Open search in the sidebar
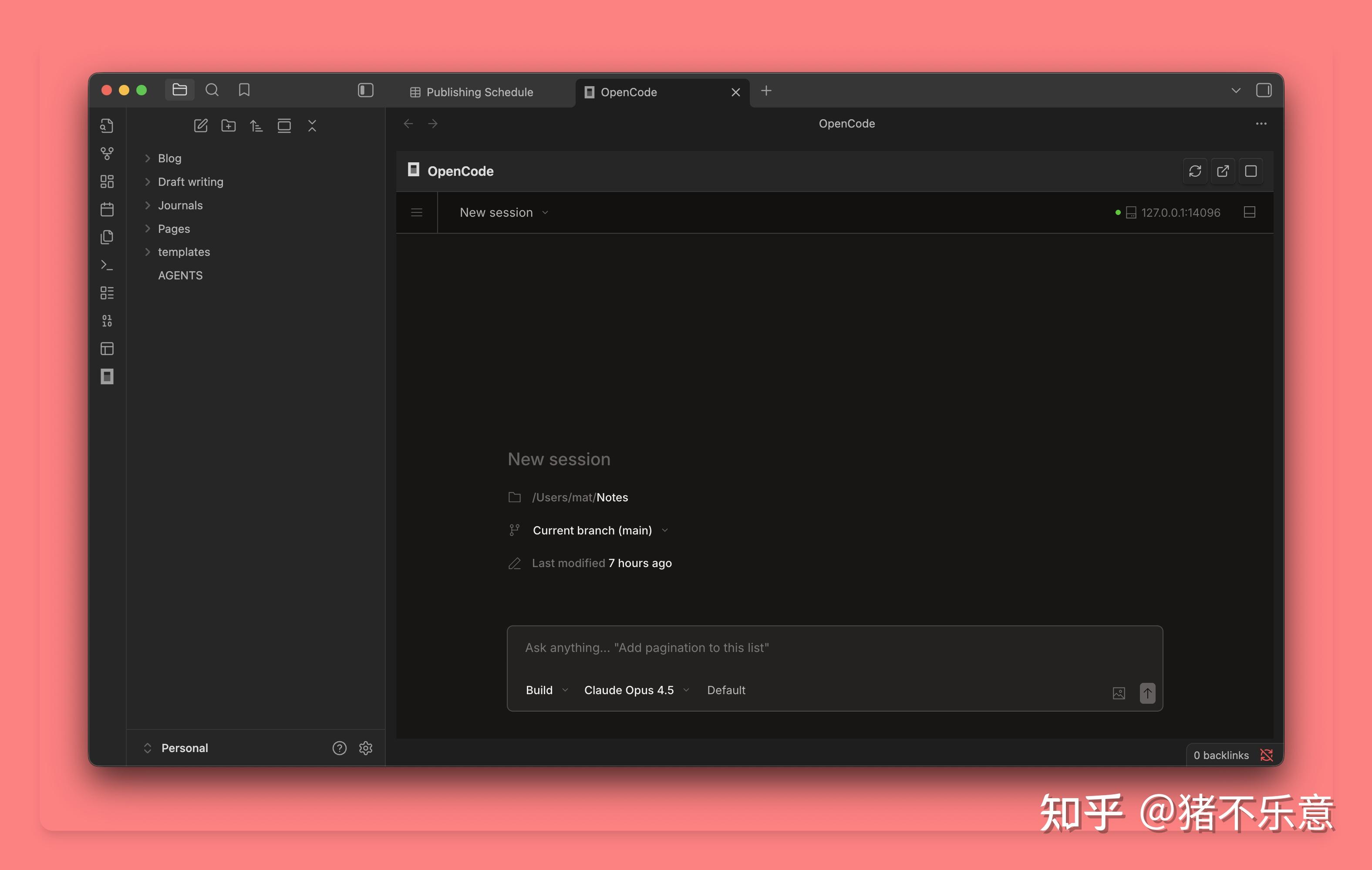Viewport: 1372px width, 870px height. pyautogui.click(x=212, y=90)
